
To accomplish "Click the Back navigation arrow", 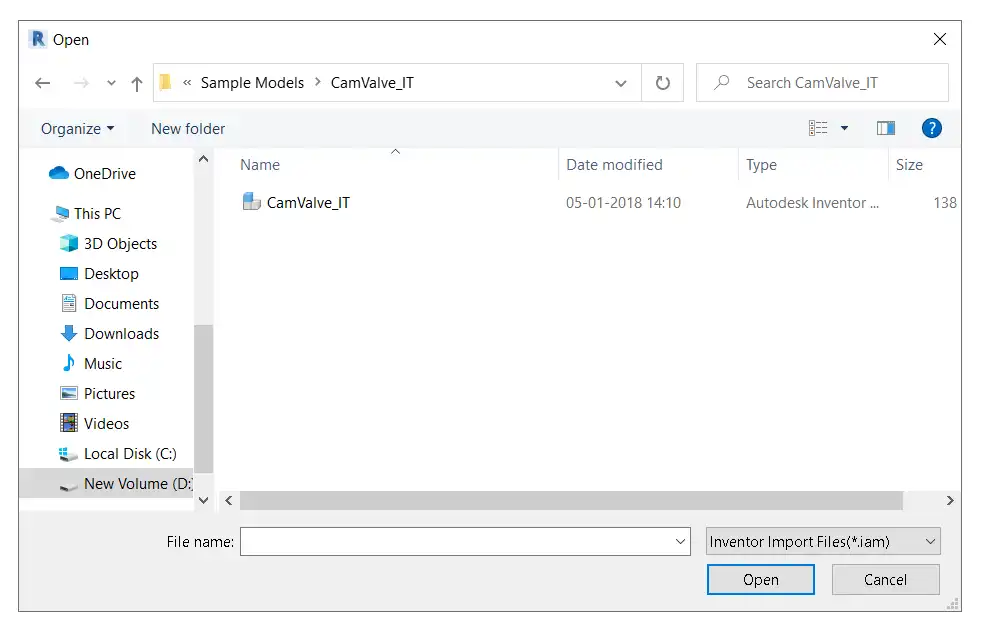I will click(42, 83).
